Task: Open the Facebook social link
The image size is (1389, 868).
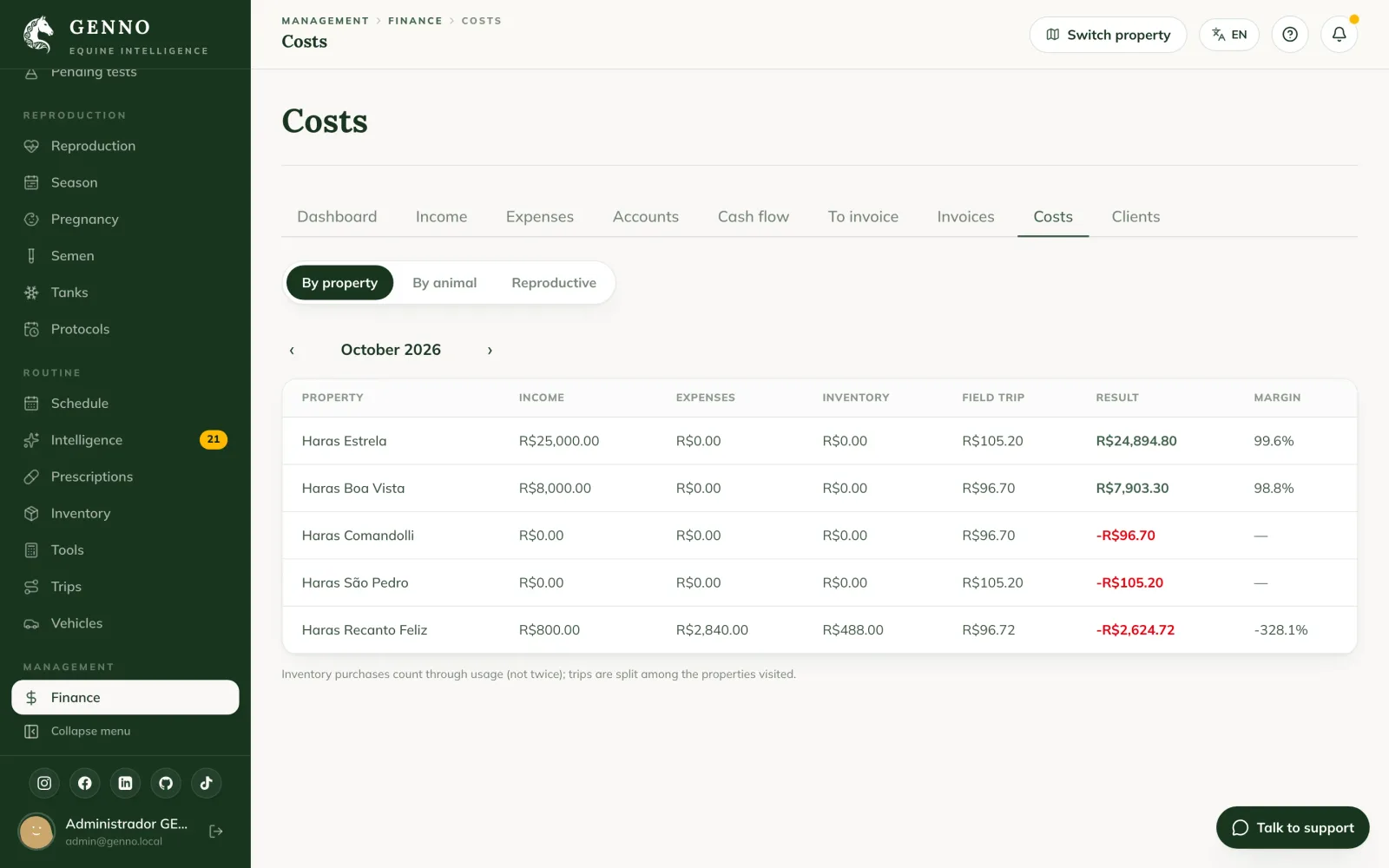Action: [85, 783]
